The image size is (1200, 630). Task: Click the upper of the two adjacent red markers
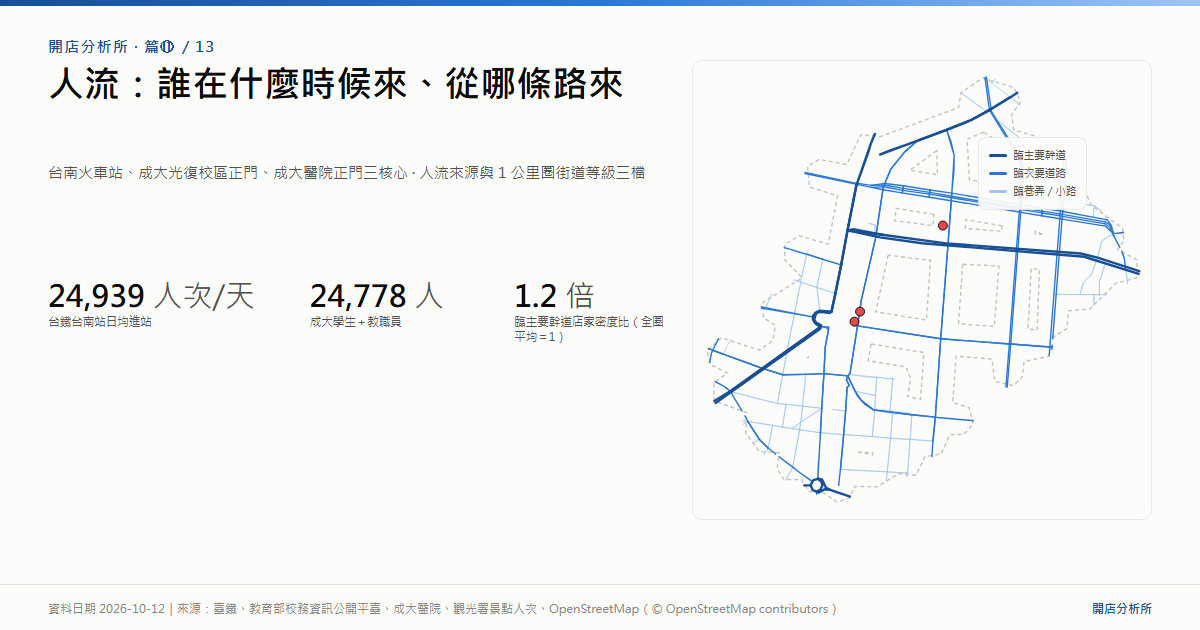(x=860, y=312)
